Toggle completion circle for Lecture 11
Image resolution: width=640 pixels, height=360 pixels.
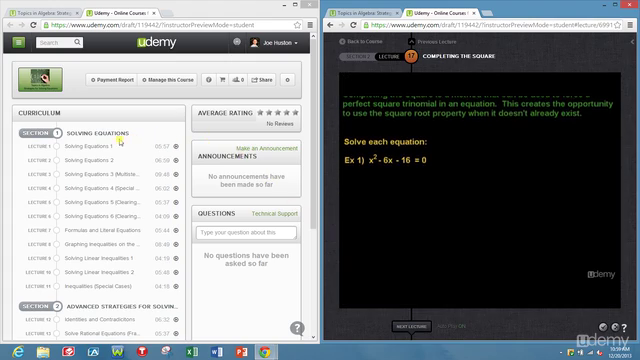click(57, 286)
